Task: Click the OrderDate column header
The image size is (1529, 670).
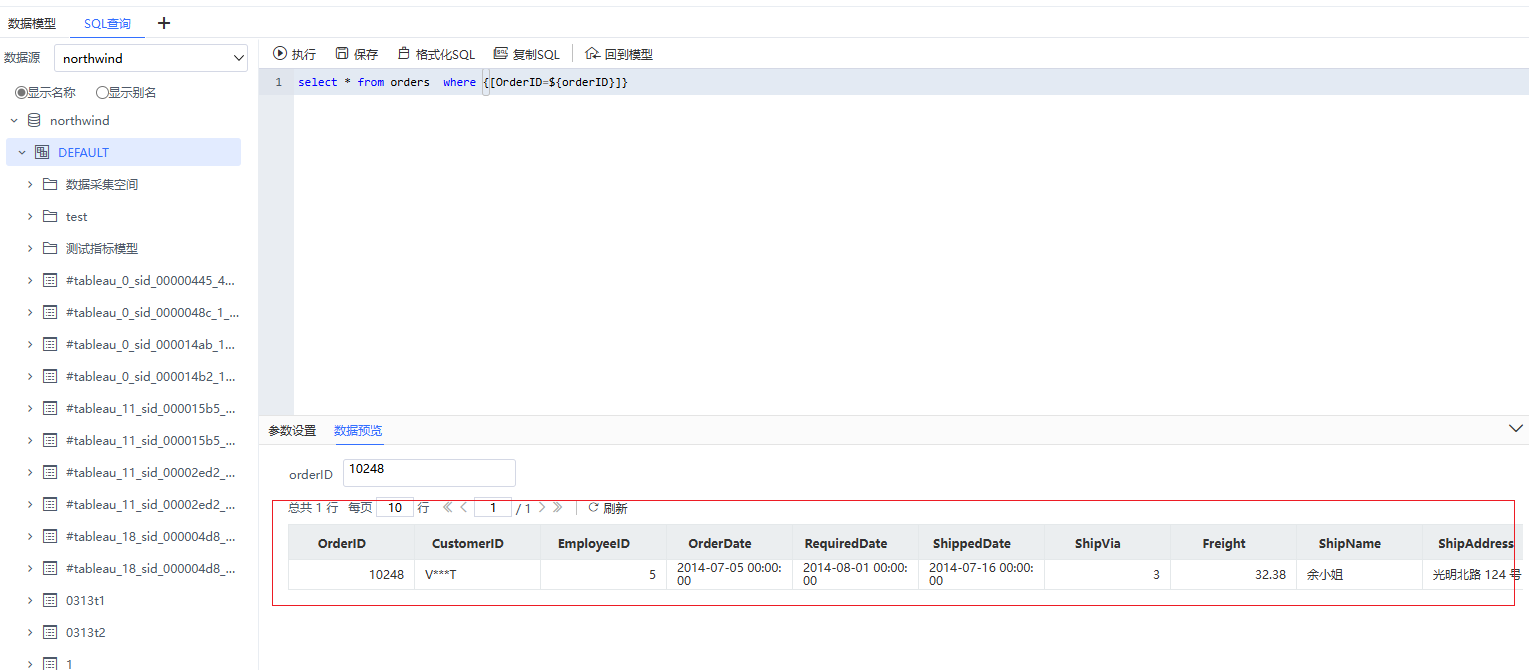Action: coord(720,544)
